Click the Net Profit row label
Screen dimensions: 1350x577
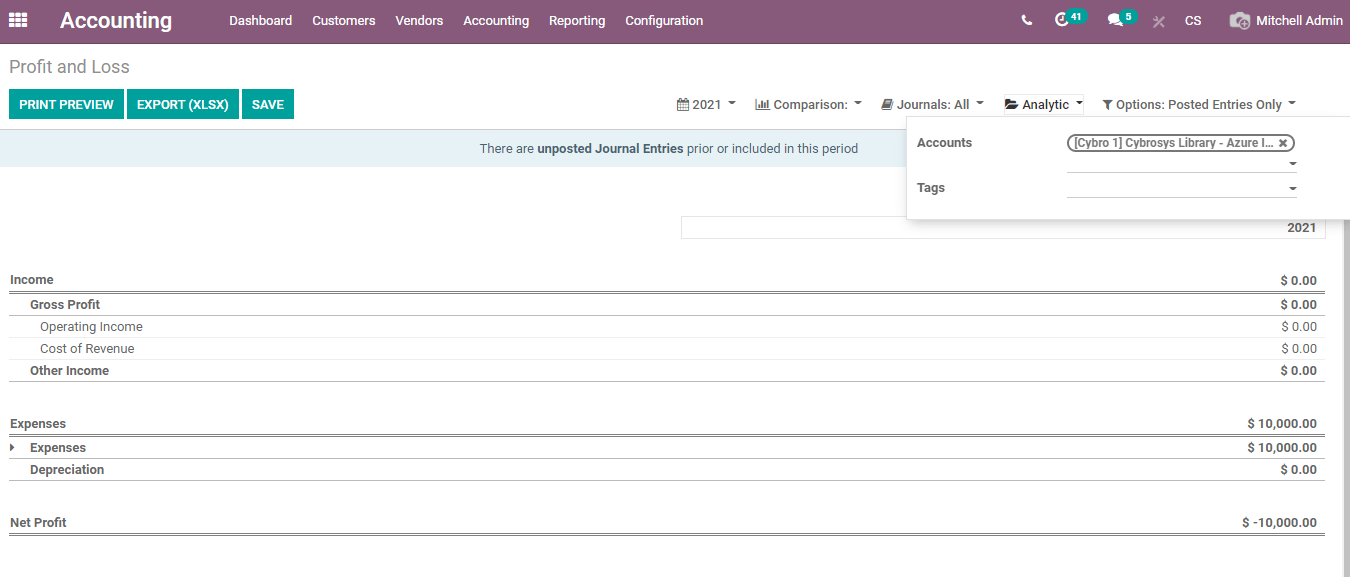(38, 522)
